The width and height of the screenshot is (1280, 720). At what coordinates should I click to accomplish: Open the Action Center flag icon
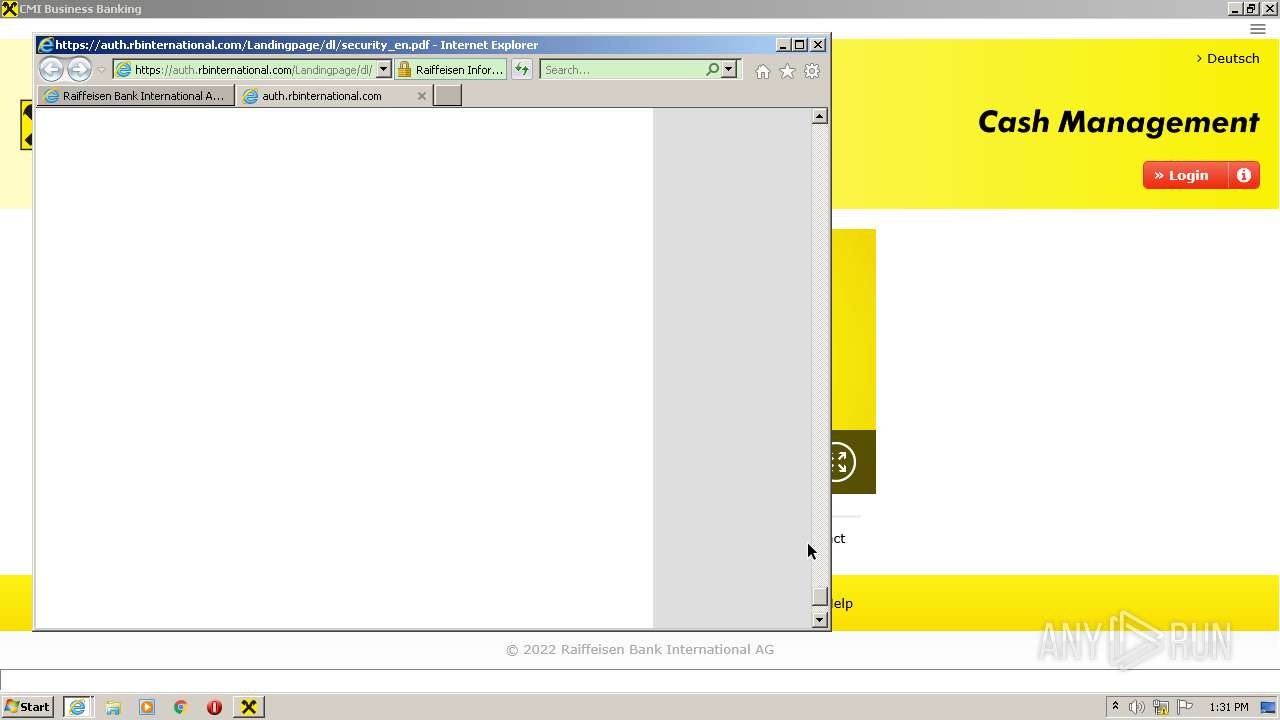[x=1185, y=707]
